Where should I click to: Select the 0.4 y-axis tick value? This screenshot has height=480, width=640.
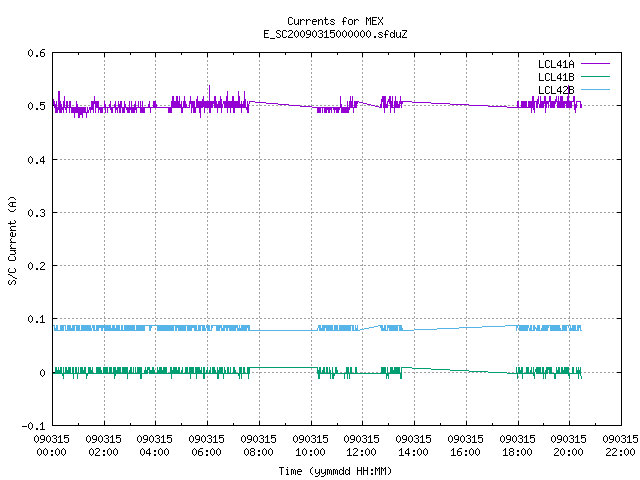(x=36, y=160)
